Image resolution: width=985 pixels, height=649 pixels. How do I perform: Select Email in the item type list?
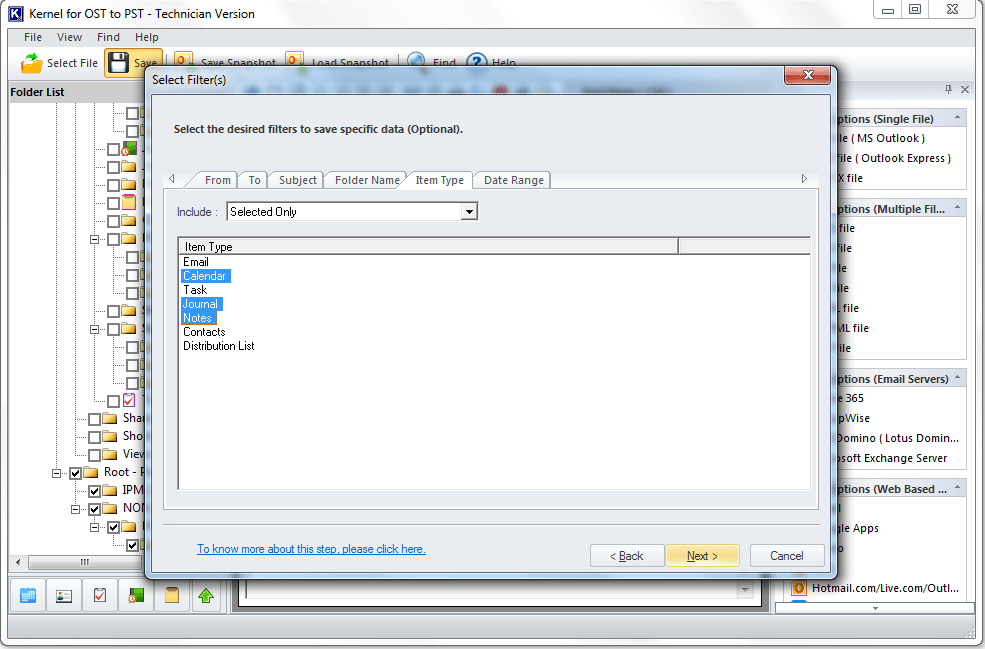195,262
